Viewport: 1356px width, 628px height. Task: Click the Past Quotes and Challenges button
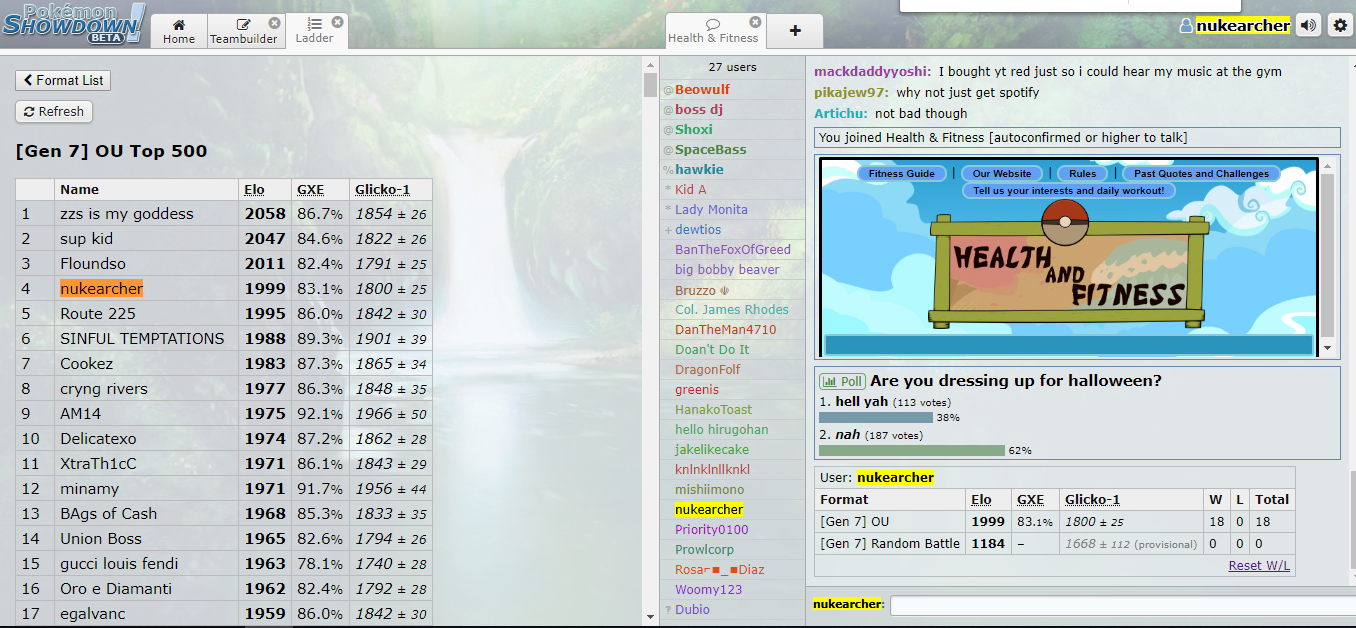click(x=1201, y=173)
